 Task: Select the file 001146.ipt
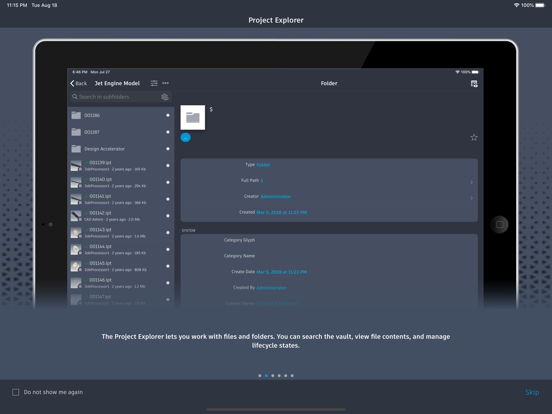[120, 283]
